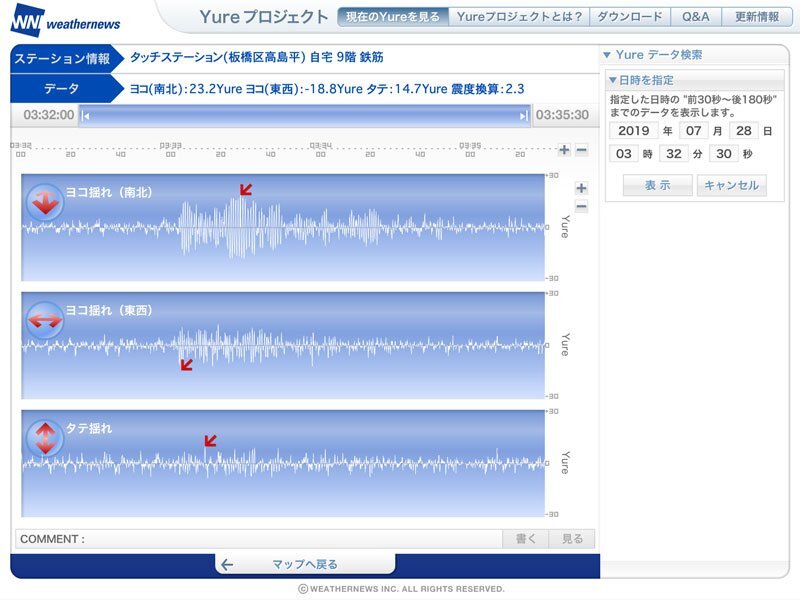Image resolution: width=800 pixels, height=600 pixels.
Task: Click the year field showing 2019
Action: click(x=634, y=131)
